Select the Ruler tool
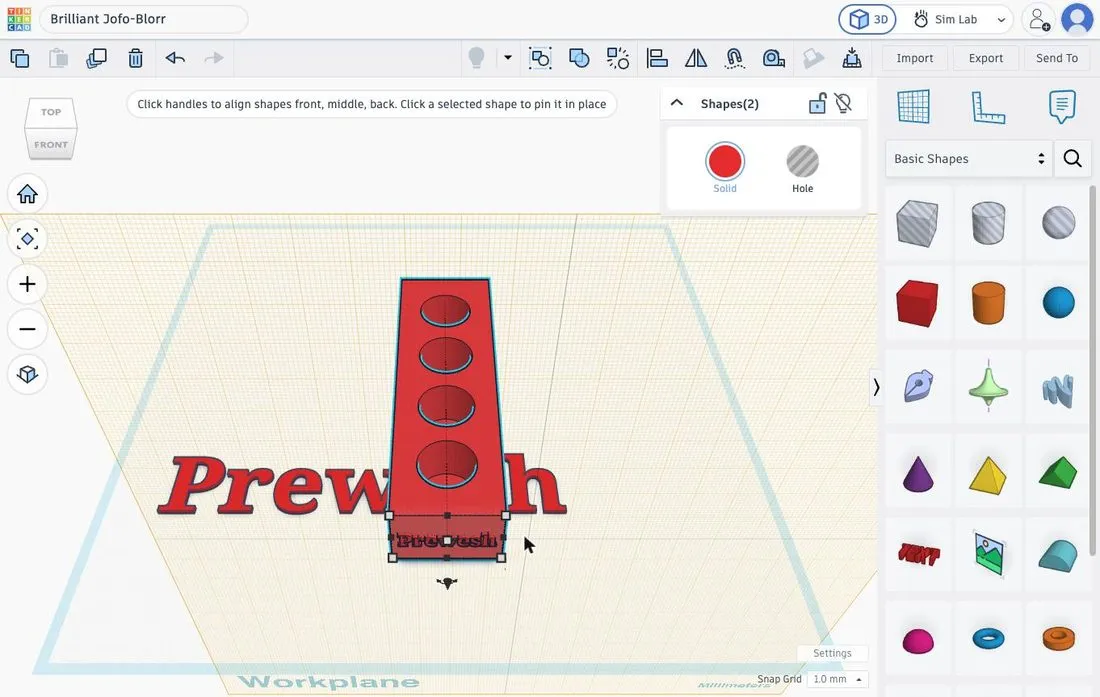1100x697 pixels. 988,107
